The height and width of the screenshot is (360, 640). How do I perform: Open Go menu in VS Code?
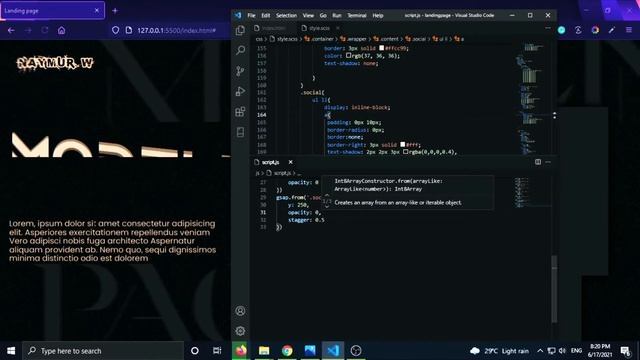pos(323,16)
